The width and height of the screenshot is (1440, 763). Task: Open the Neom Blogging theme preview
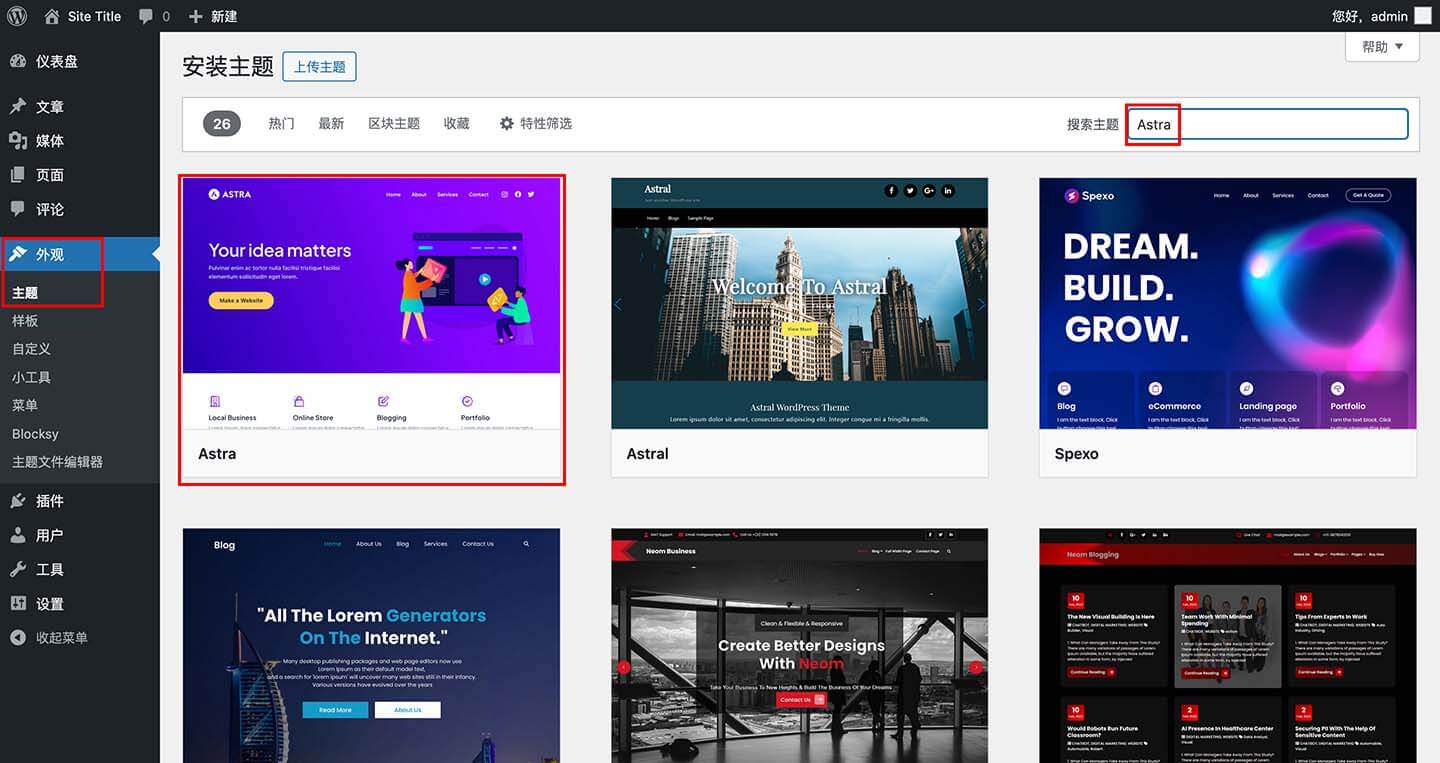click(x=1228, y=645)
